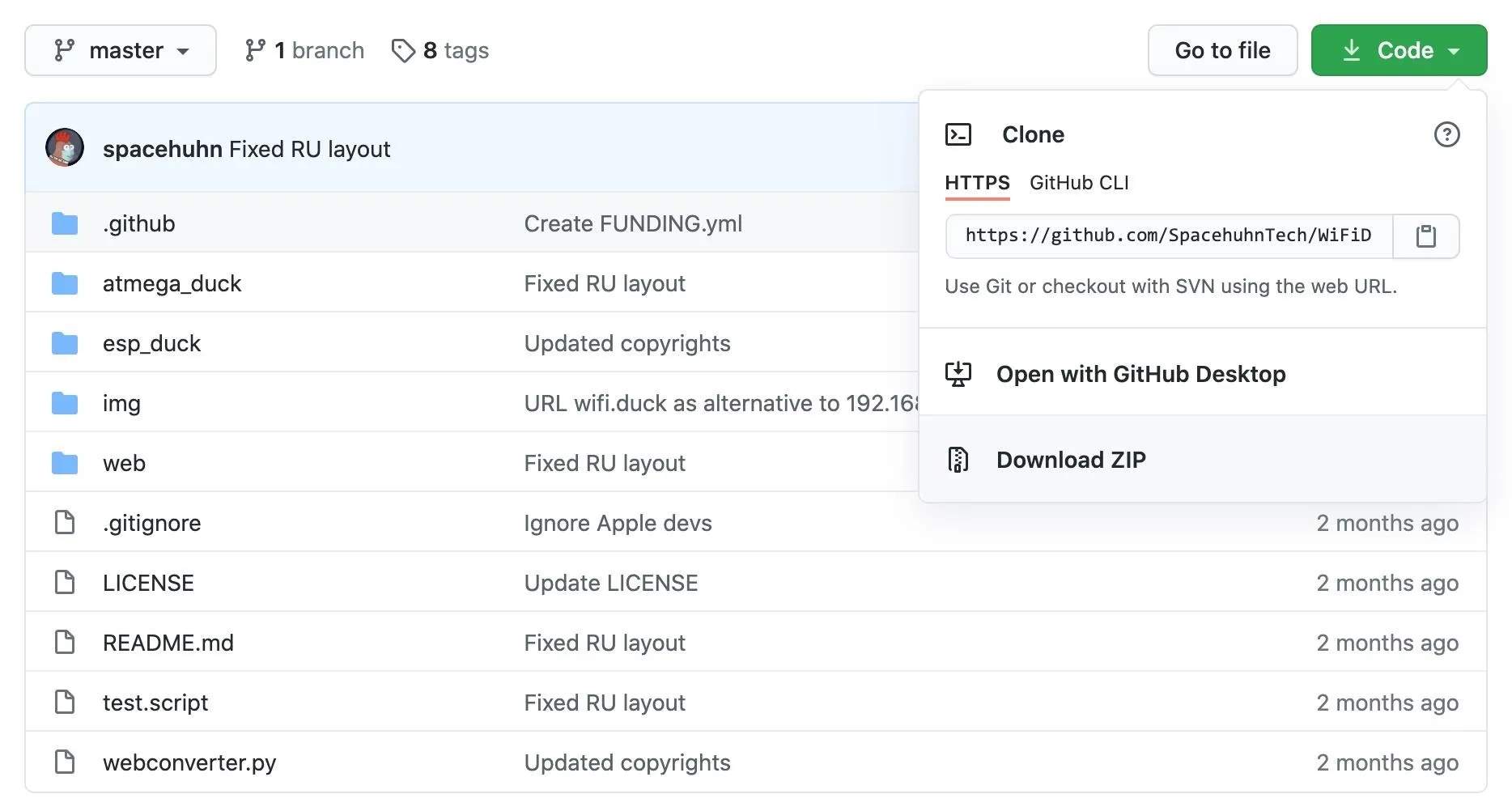
Task: Open the green Code dropdown button
Action: 1399,50
